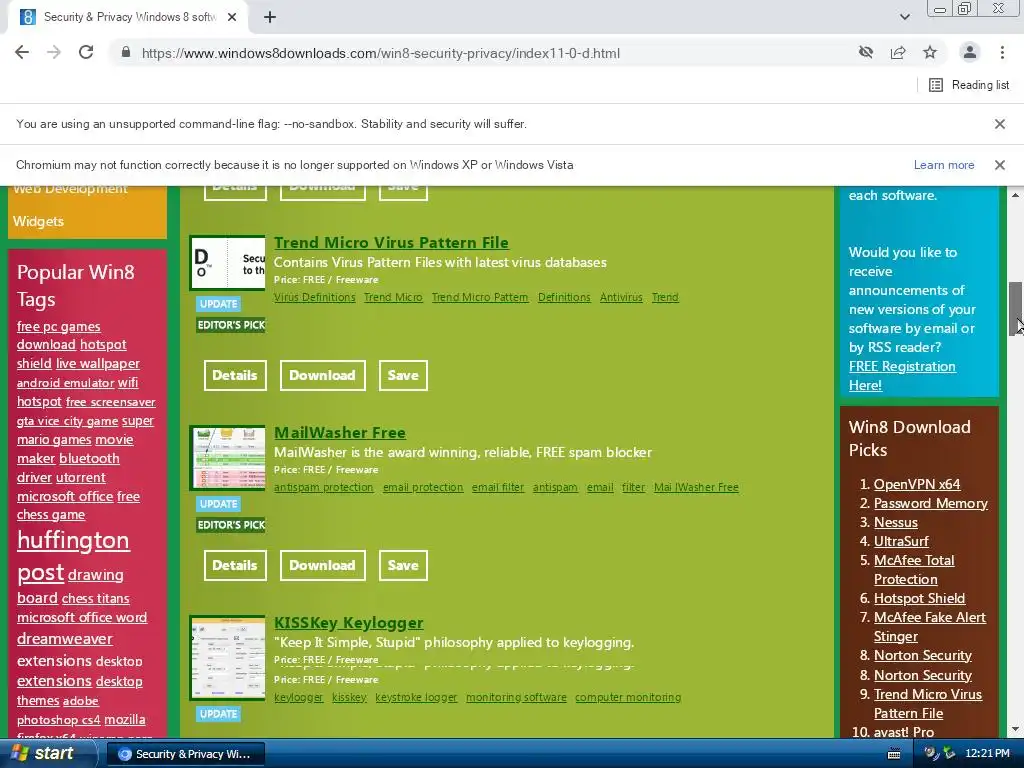The image size is (1024, 768).
Task: Click the forward navigation arrow
Action: click(54, 52)
